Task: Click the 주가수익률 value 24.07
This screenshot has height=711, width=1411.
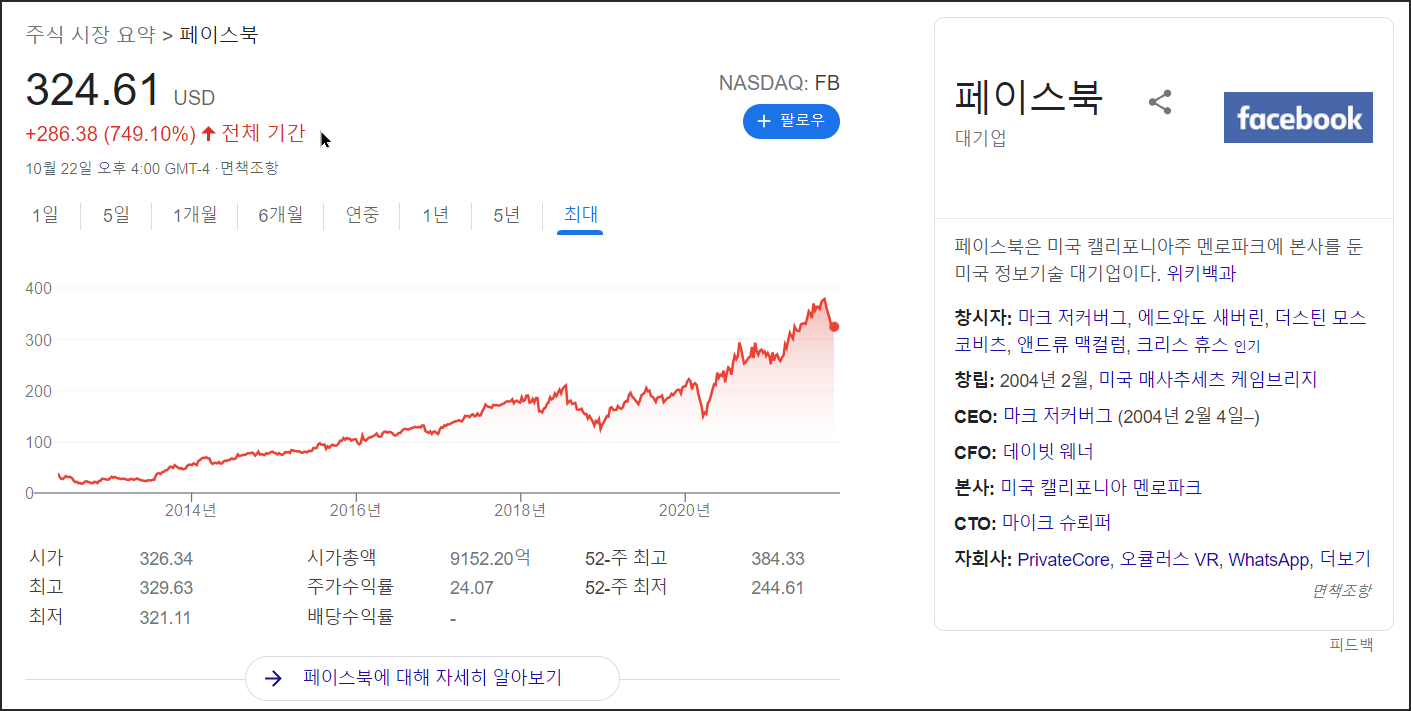Action: (472, 588)
